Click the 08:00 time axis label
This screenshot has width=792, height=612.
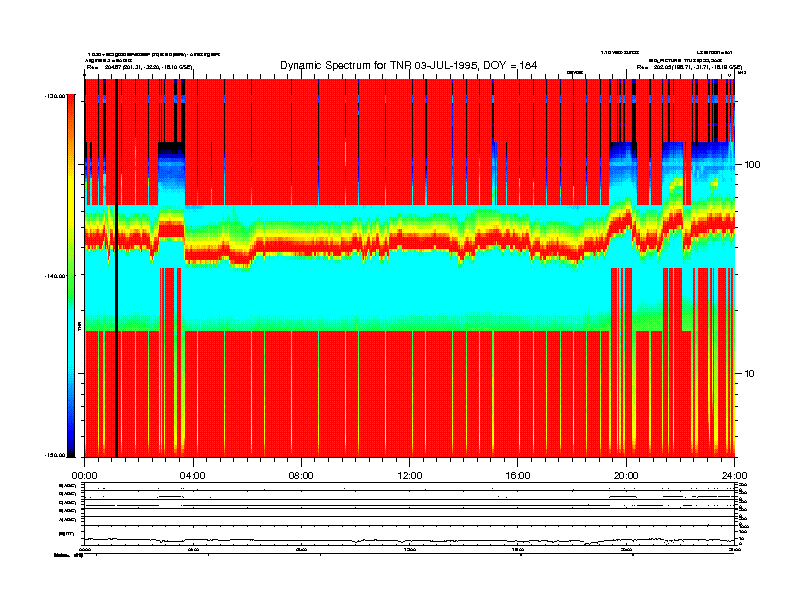[x=301, y=476]
